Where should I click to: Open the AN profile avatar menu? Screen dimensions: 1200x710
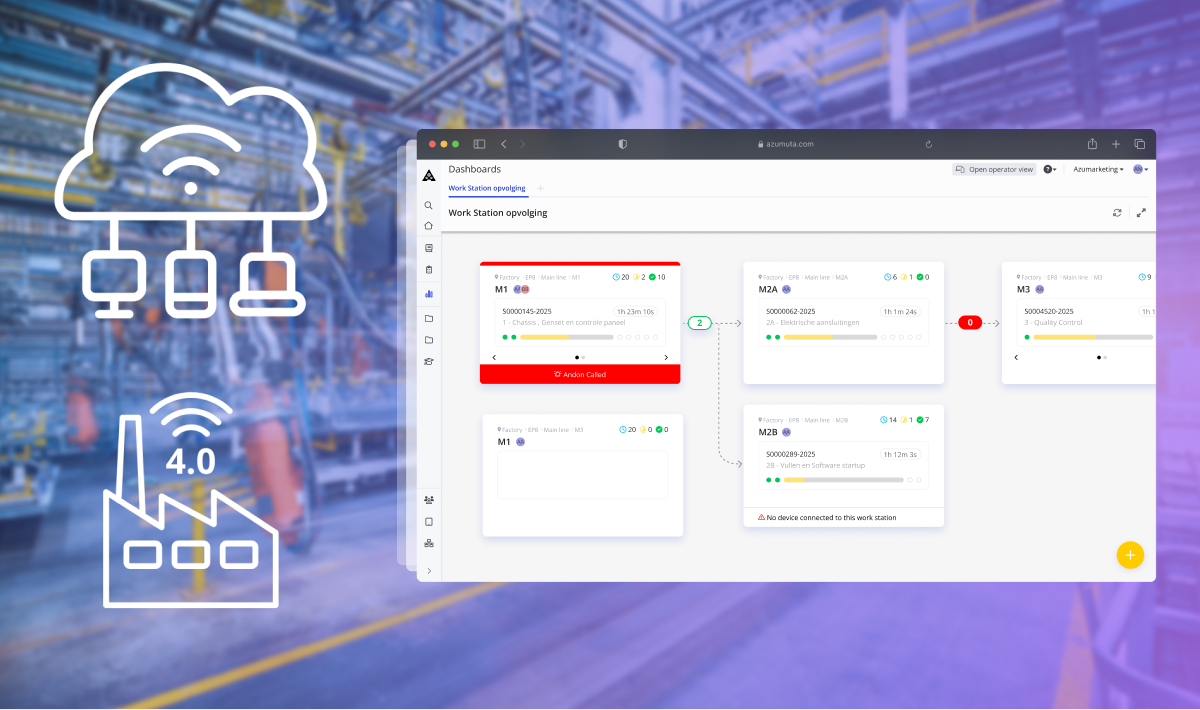tap(1138, 169)
